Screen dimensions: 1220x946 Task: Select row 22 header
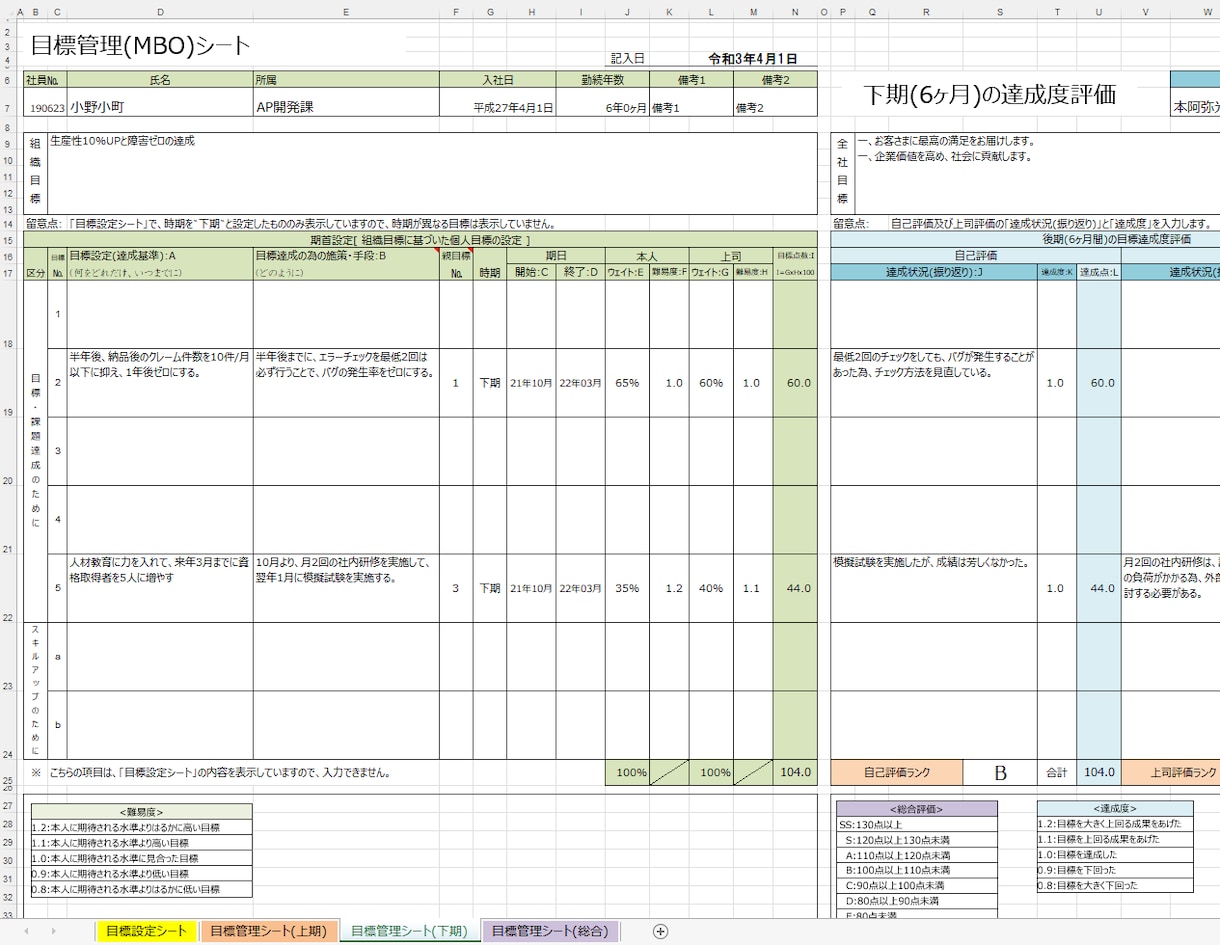click(7, 588)
